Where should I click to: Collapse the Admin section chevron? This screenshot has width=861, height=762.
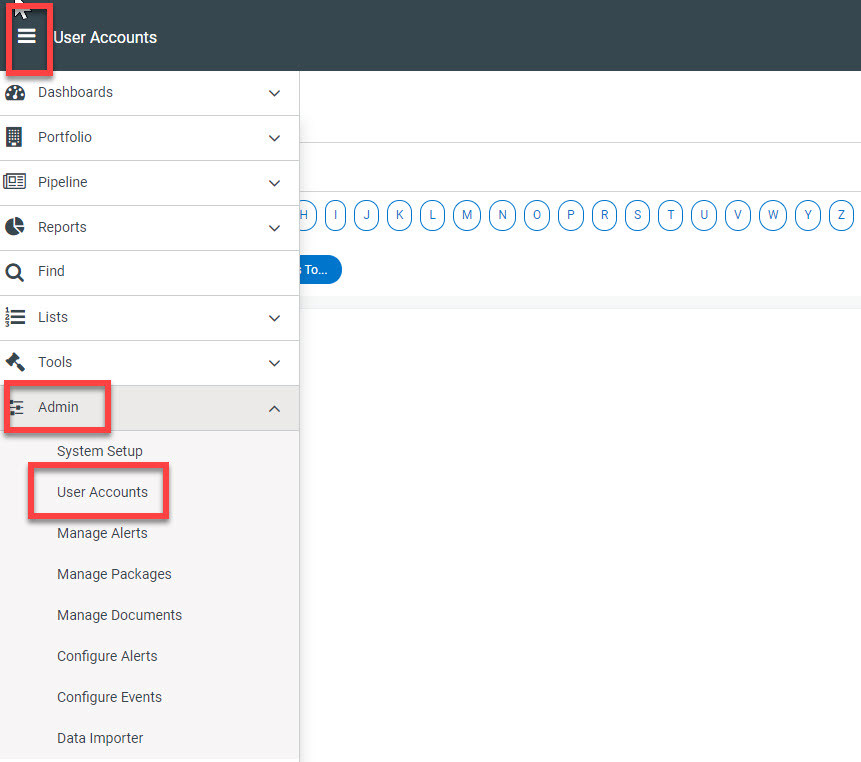pos(274,408)
